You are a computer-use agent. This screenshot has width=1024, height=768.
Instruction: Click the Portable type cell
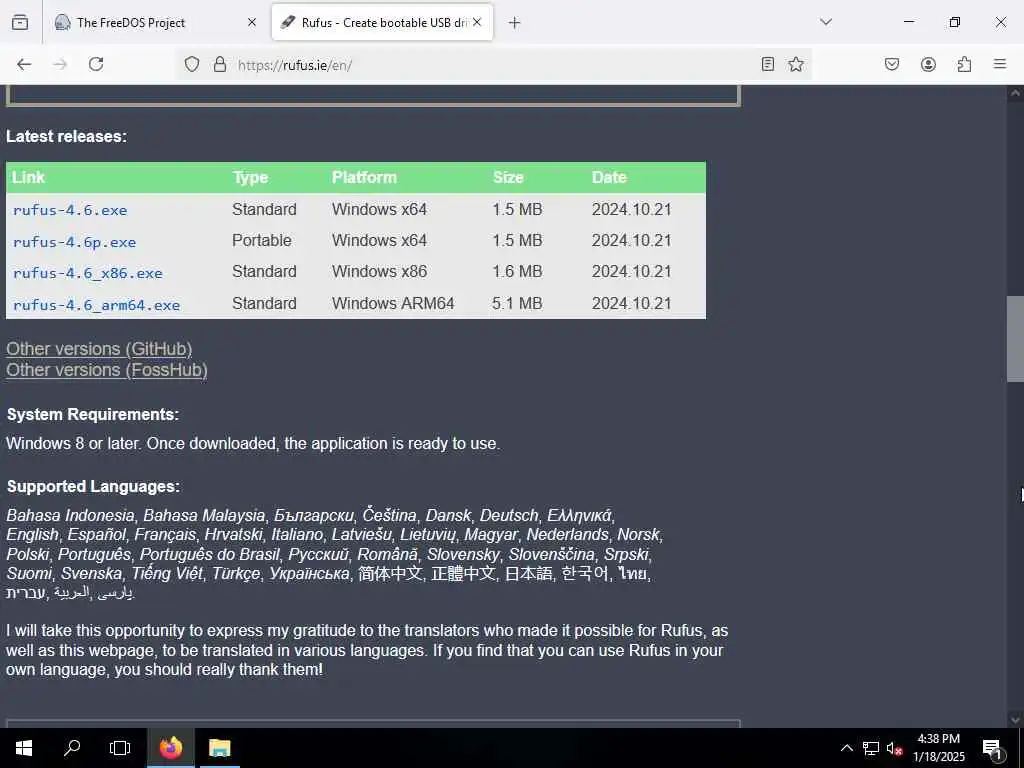pos(262,240)
